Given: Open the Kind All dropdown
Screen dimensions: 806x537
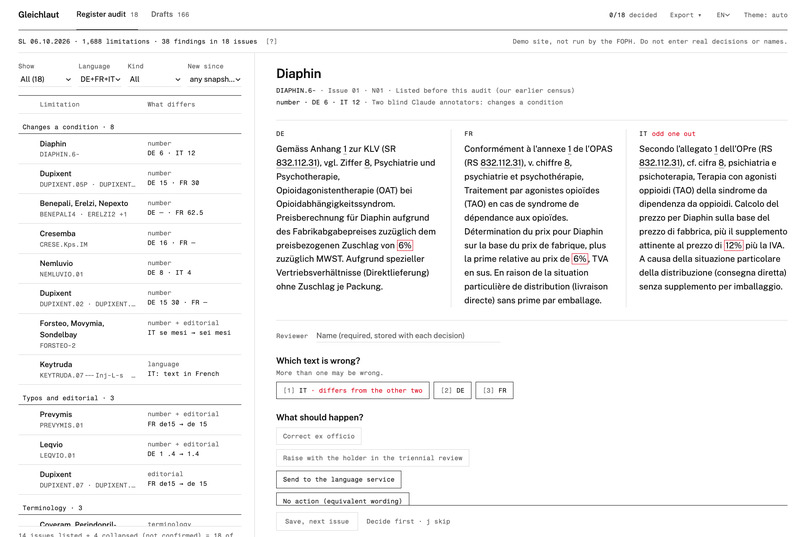Looking at the screenshot, I should click(154, 79).
